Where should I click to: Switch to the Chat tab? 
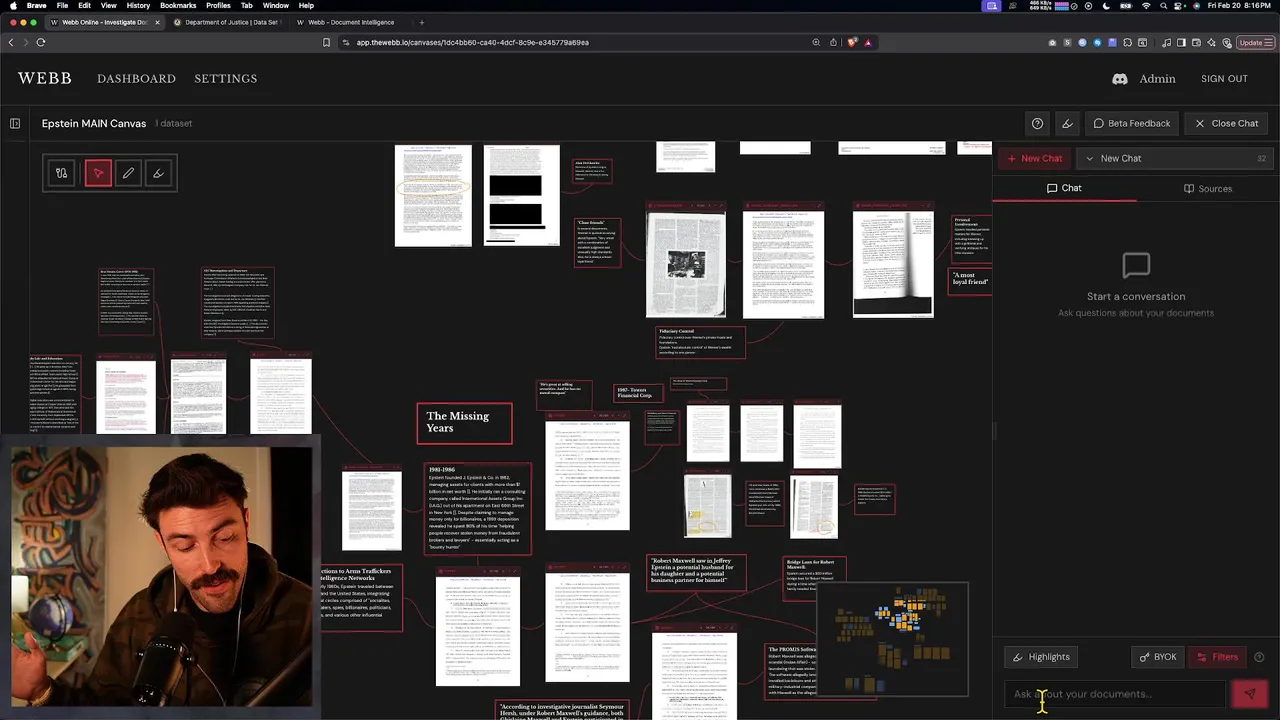point(1064,188)
